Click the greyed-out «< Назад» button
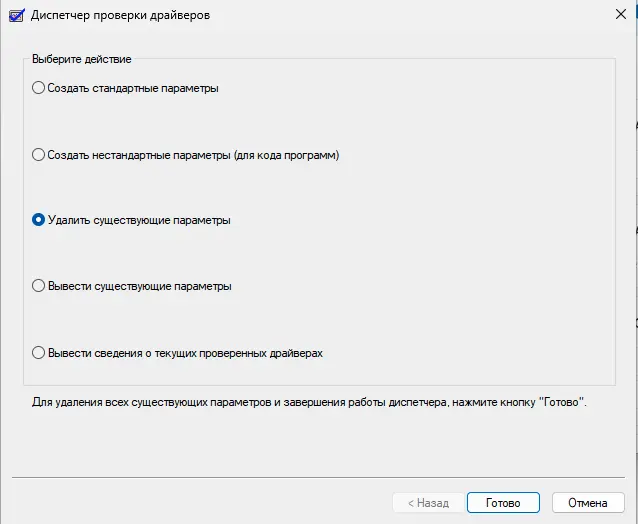Image resolution: width=638 pixels, height=524 pixels. (x=428, y=503)
